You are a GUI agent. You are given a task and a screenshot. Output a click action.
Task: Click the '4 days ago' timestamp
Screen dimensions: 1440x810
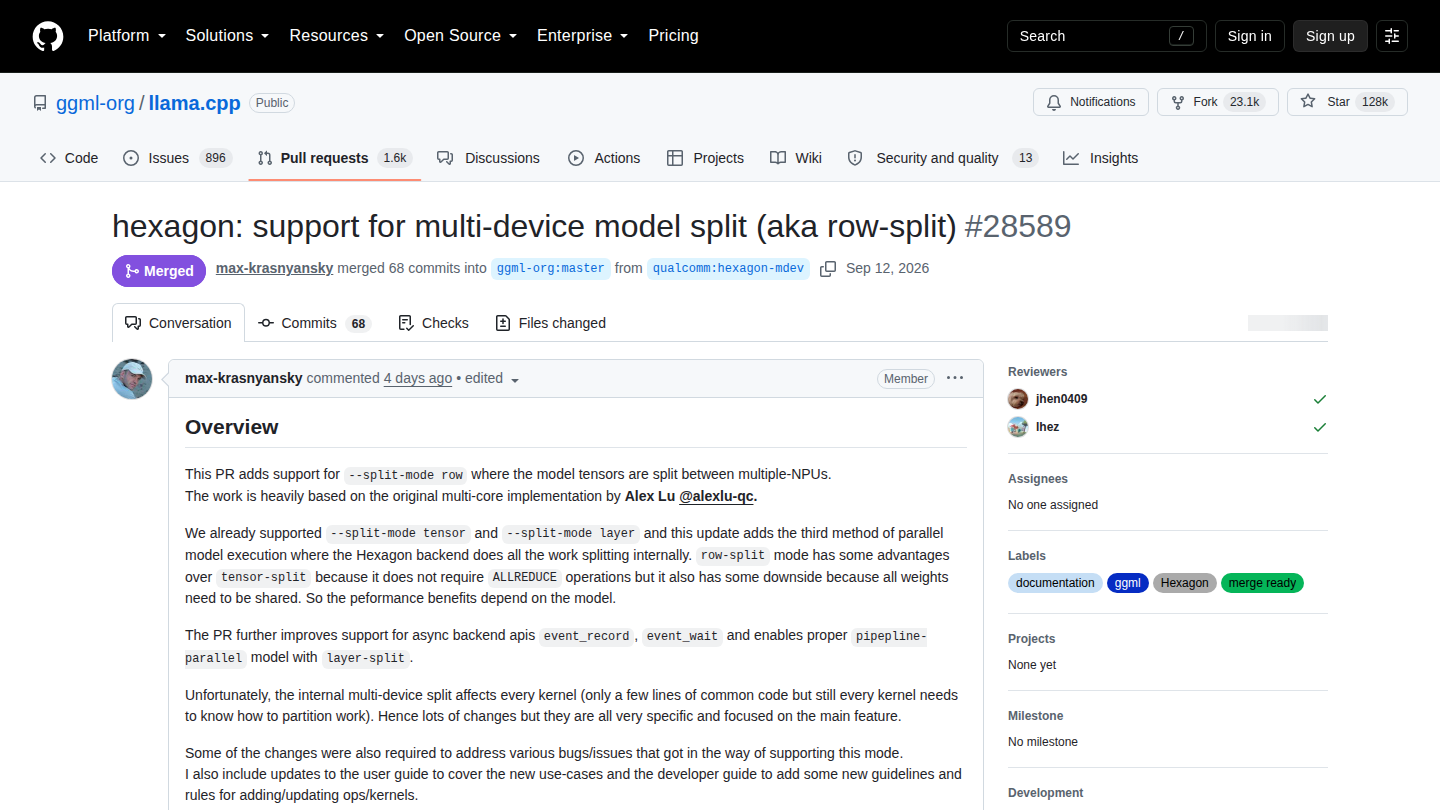point(418,378)
